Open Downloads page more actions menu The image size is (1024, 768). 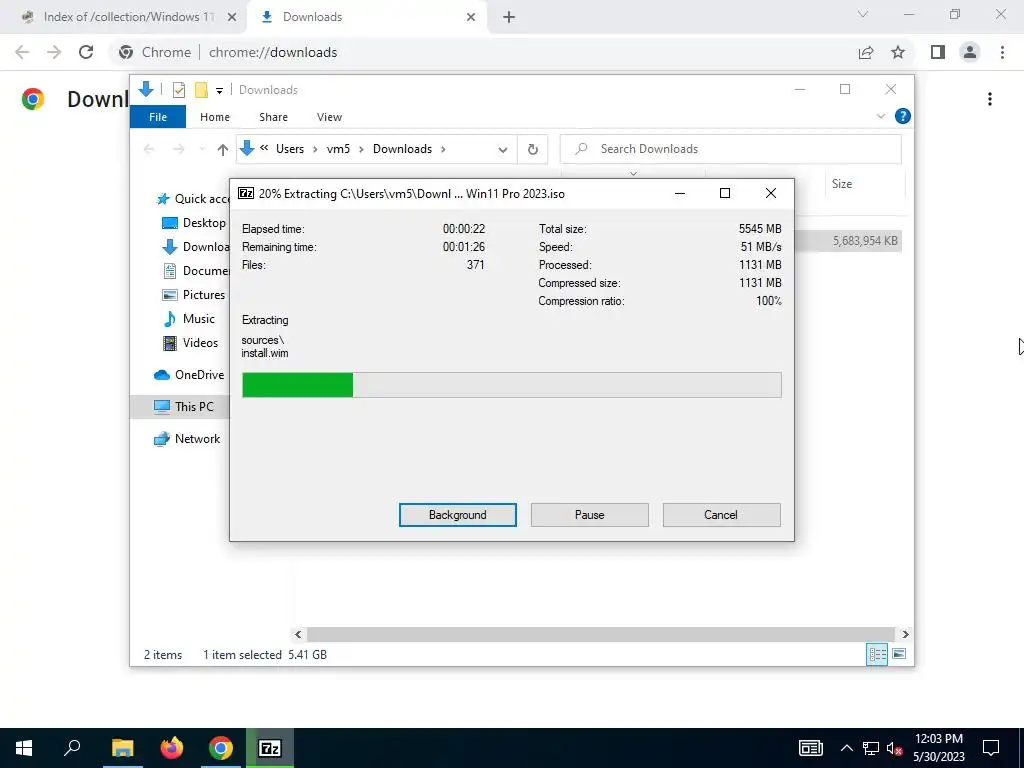[x=990, y=99]
